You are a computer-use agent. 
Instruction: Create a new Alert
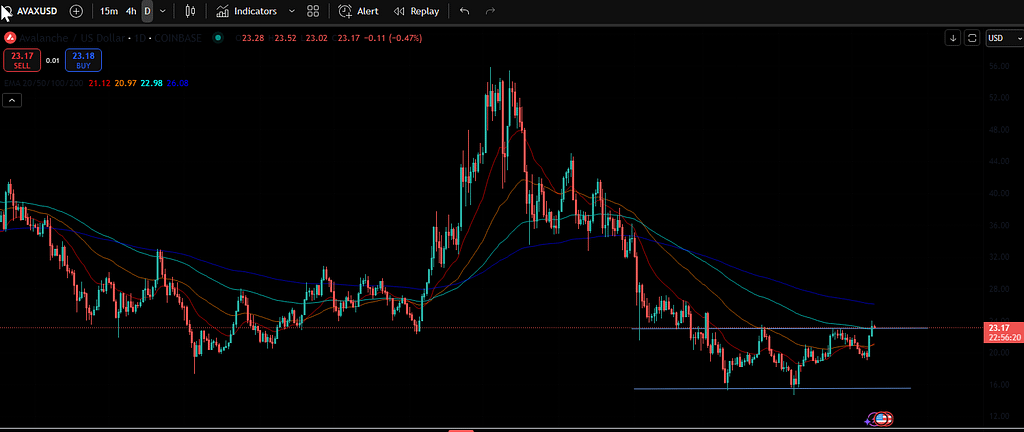358,11
